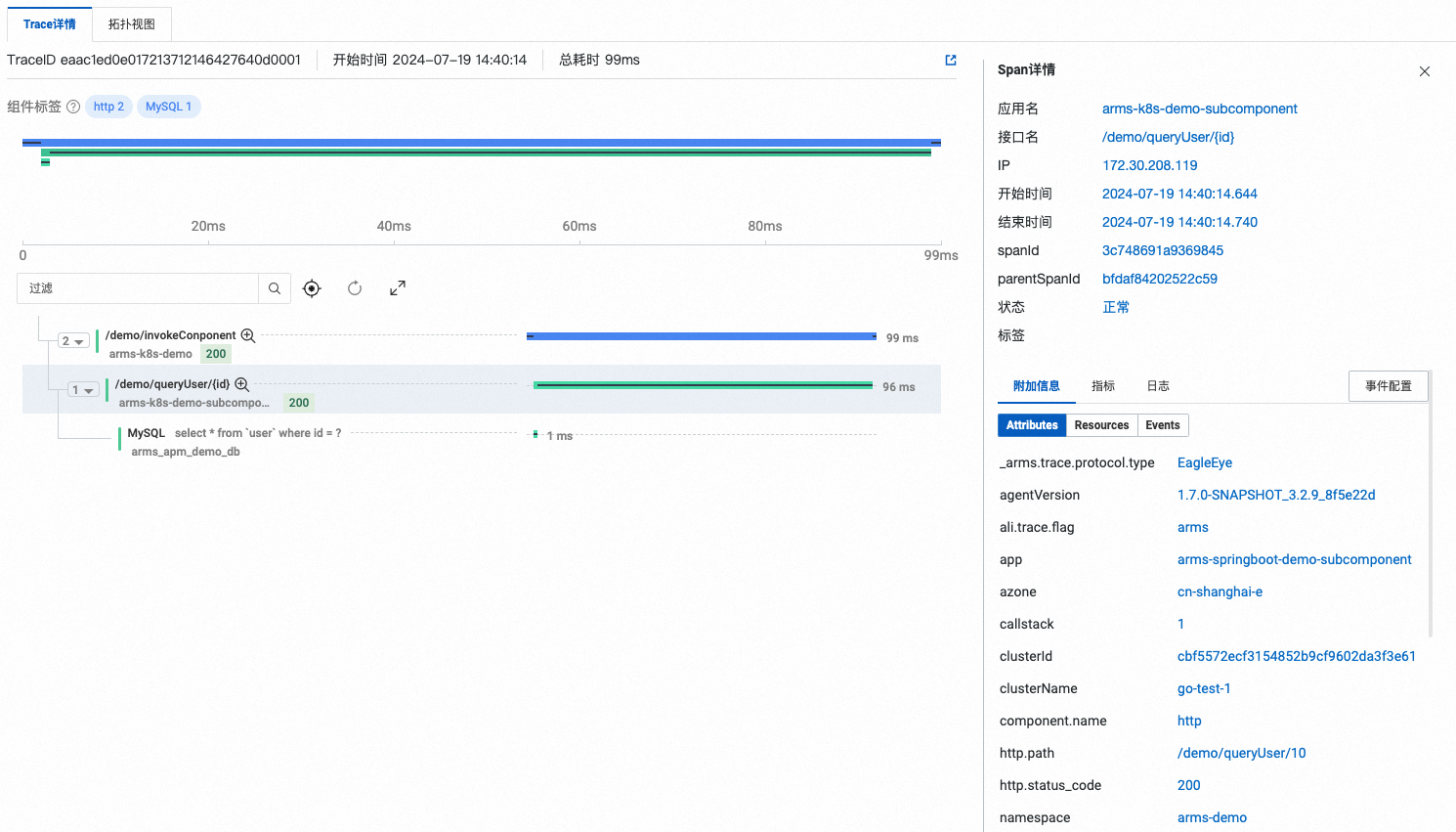
Task: Click the end time 2024-07-19 14:40:14.740
Action: click(1179, 222)
